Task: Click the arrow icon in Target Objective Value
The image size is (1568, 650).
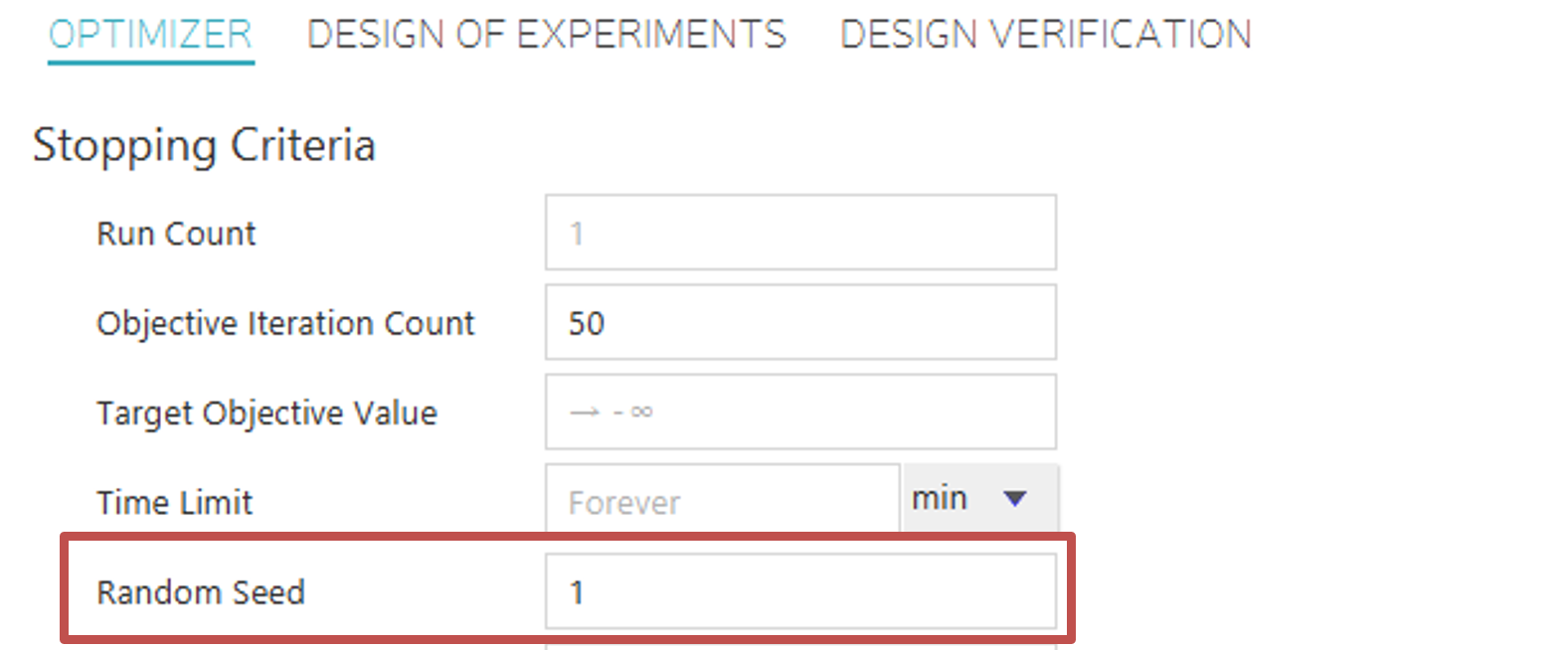Action: (x=585, y=411)
